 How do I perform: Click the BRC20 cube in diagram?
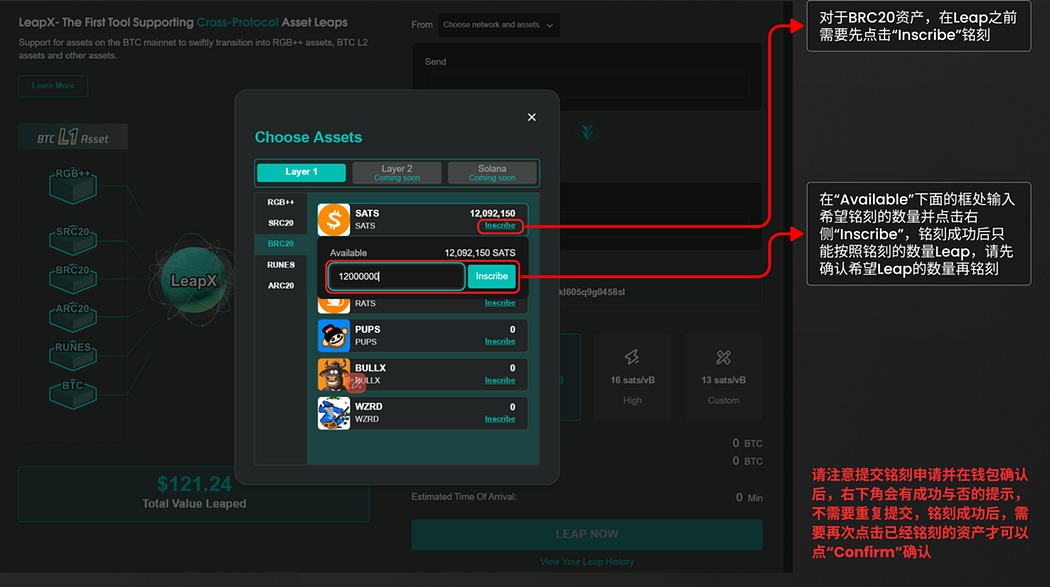[x=73, y=279]
